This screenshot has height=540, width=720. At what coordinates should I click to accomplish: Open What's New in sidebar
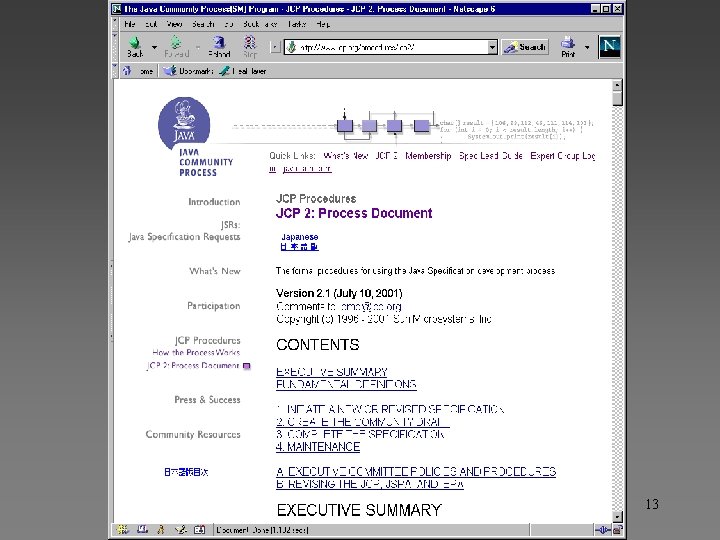214,271
